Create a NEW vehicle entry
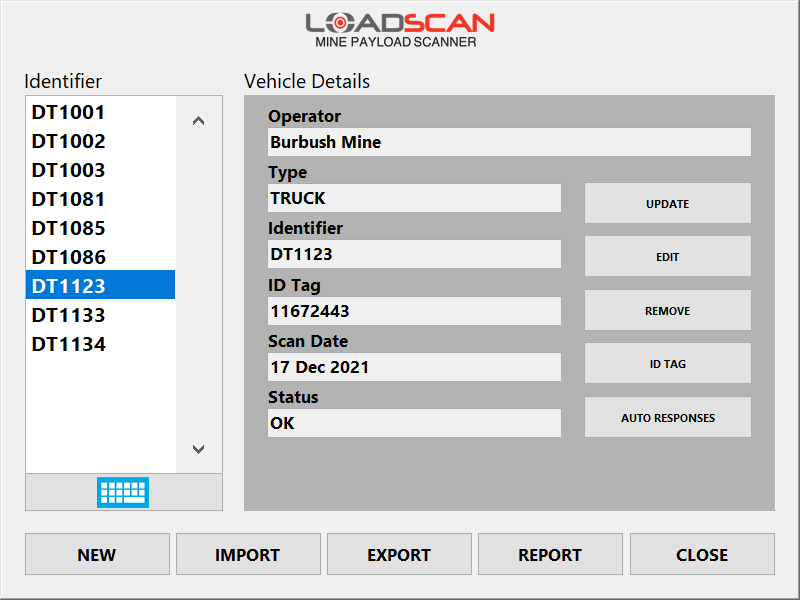Image resolution: width=800 pixels, height=600 pixels. click(97, 554)
